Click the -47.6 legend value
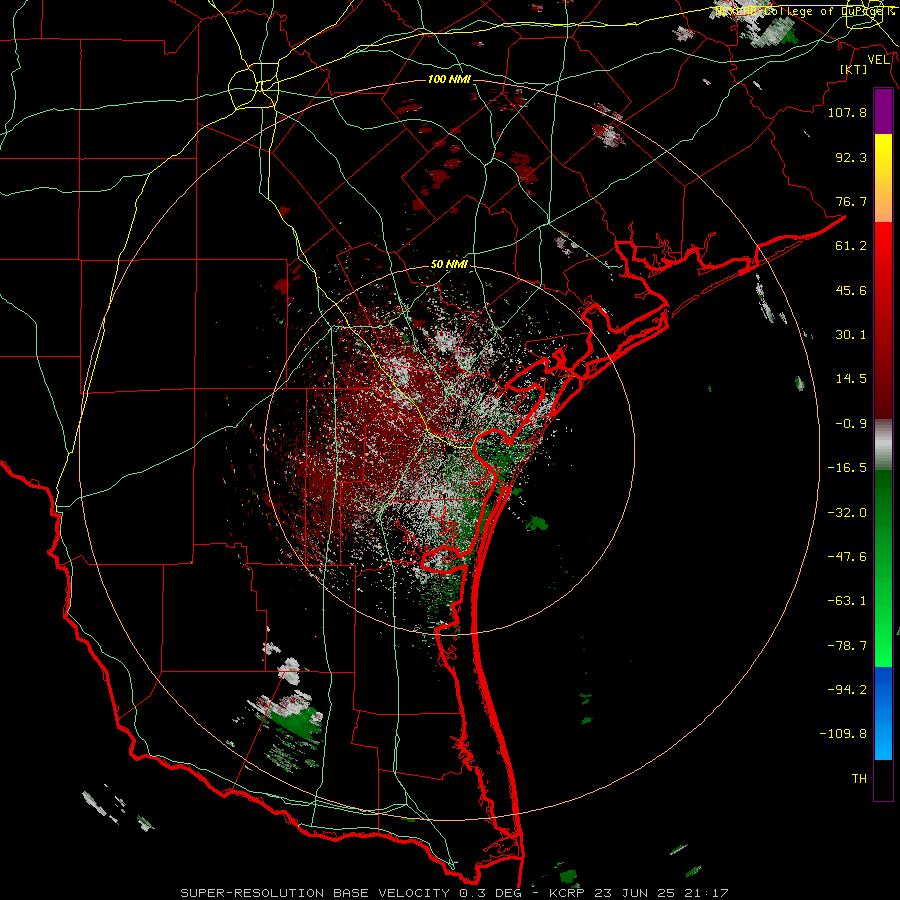This screenshot has width=900, height=900. click(x=847, y=557)
